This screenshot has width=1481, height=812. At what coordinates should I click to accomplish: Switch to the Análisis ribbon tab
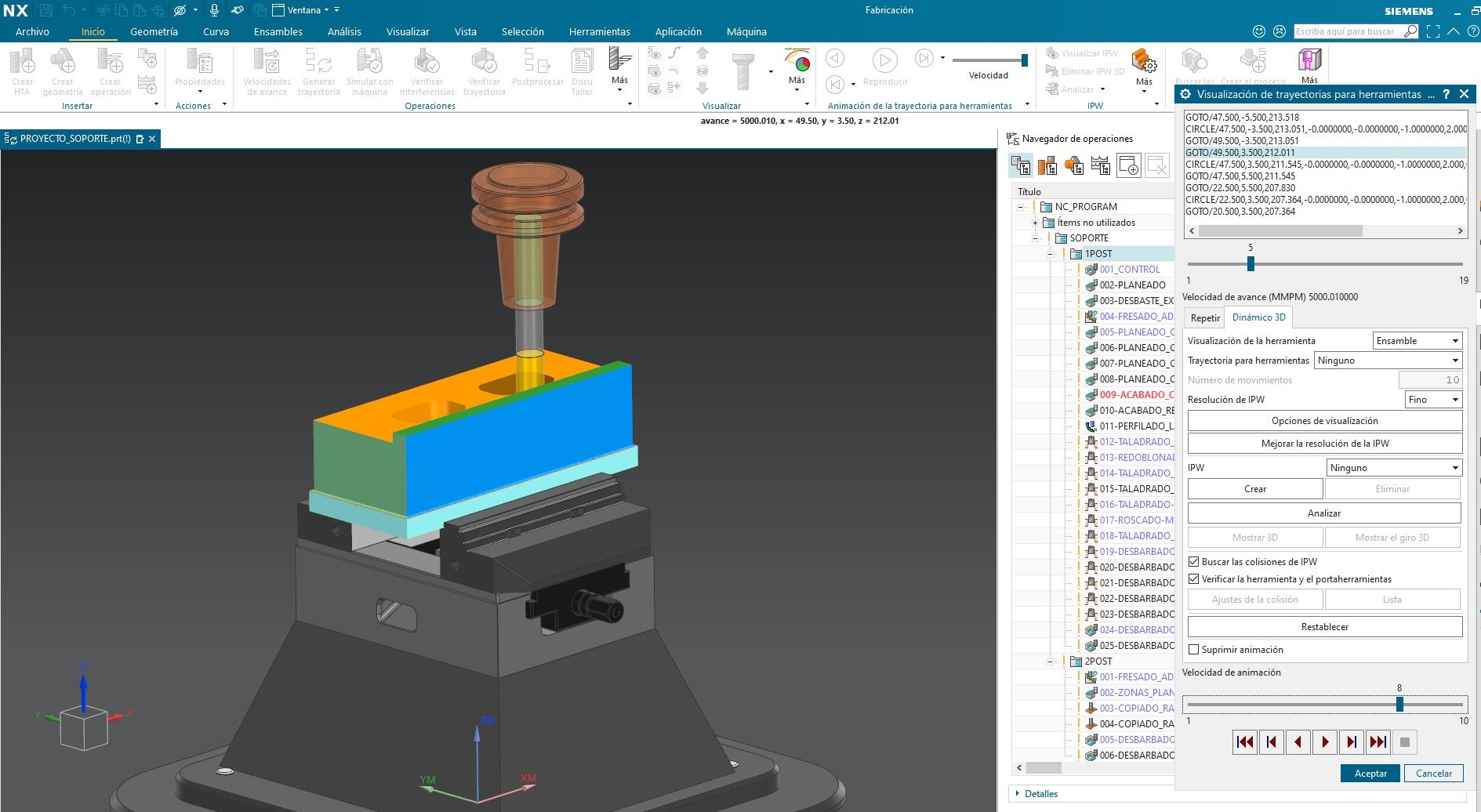coord(344,31)
